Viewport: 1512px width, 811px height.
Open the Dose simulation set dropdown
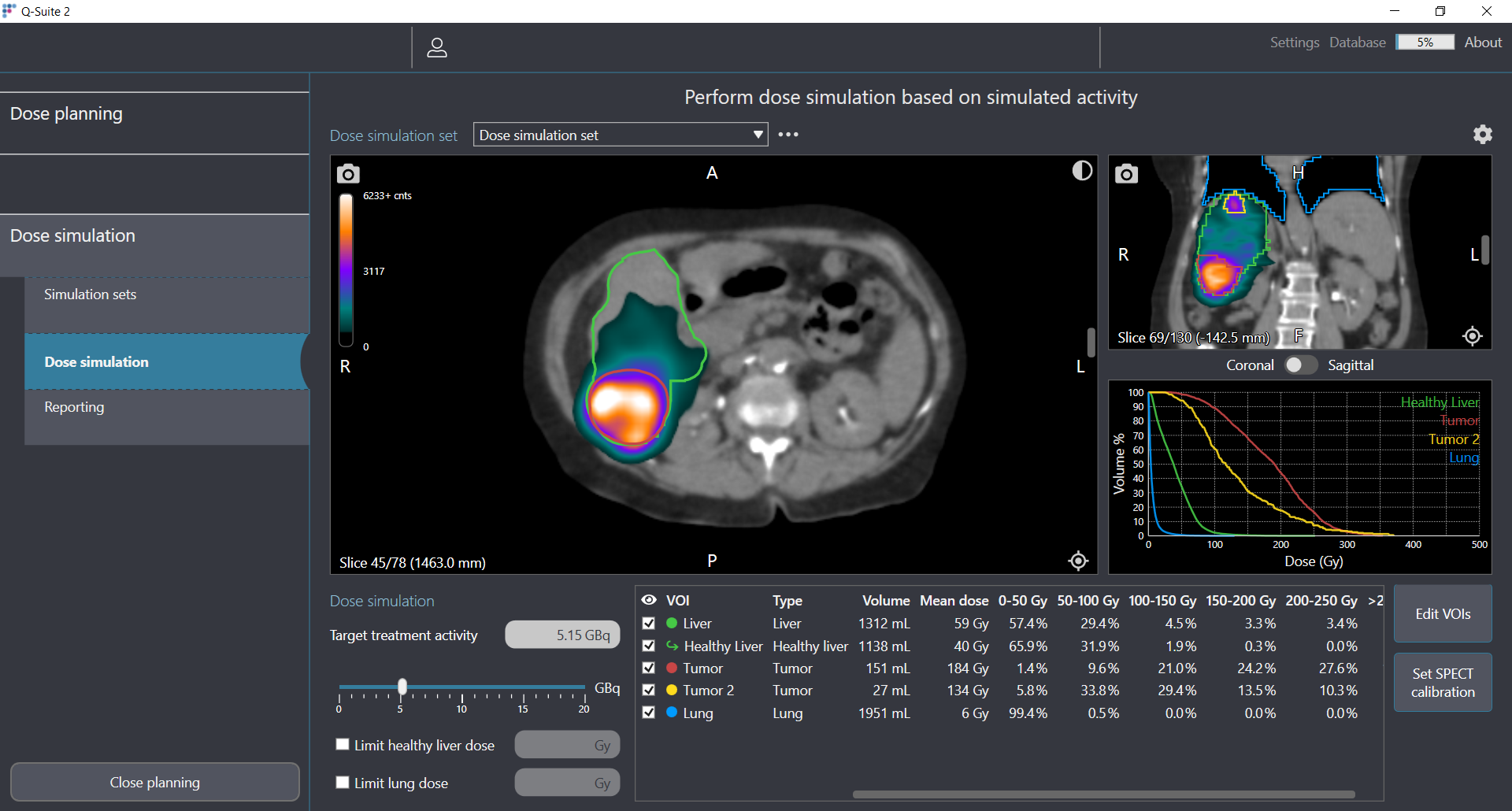[x=620, y=135]
